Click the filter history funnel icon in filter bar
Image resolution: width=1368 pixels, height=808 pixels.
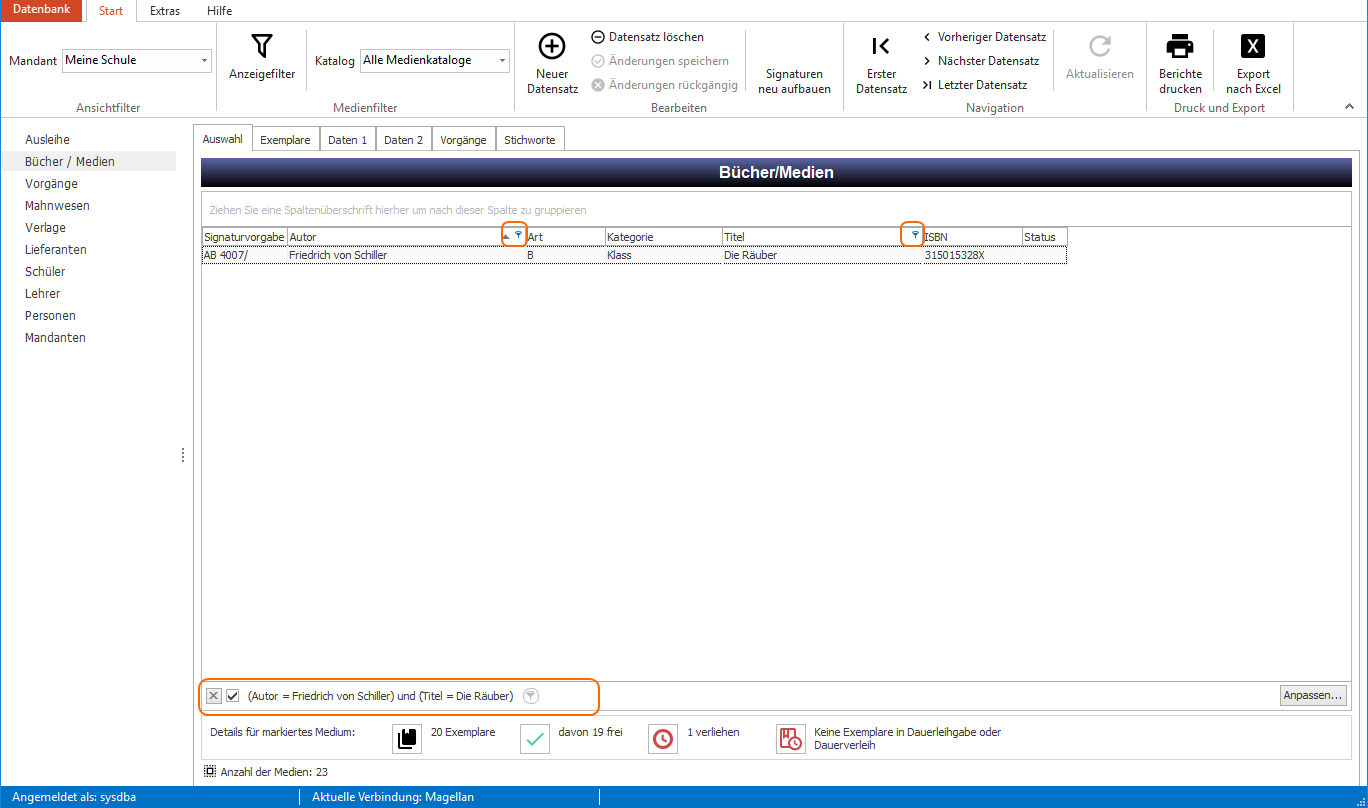point(531,696)
